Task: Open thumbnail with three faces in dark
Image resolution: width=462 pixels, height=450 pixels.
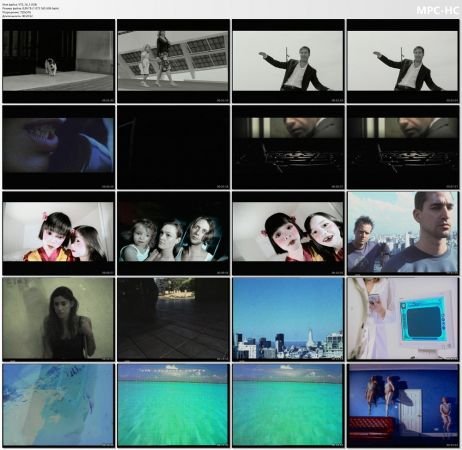Action: coord(173,233)
